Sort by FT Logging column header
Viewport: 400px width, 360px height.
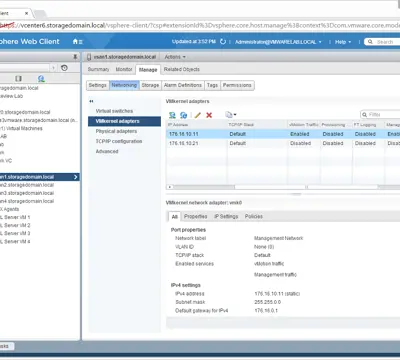368,125
